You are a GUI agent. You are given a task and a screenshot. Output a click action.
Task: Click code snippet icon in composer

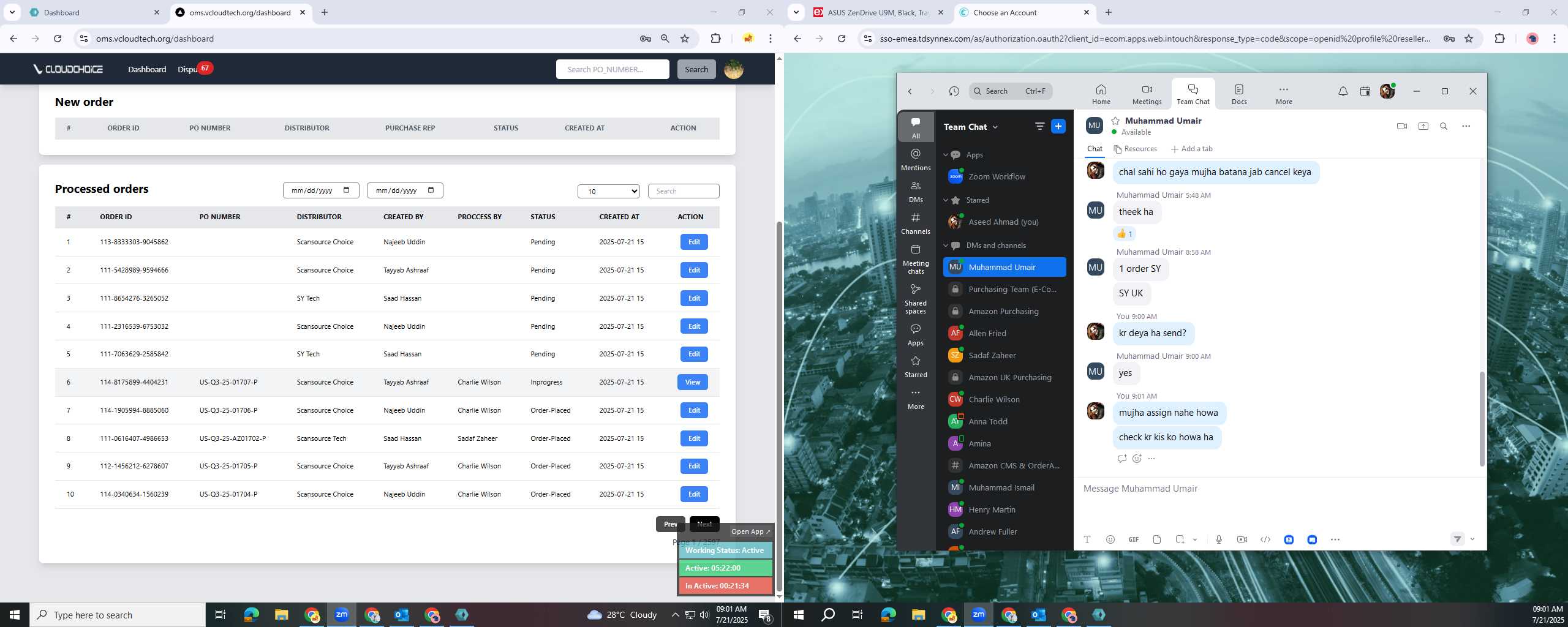click(x=1265, y=539)
